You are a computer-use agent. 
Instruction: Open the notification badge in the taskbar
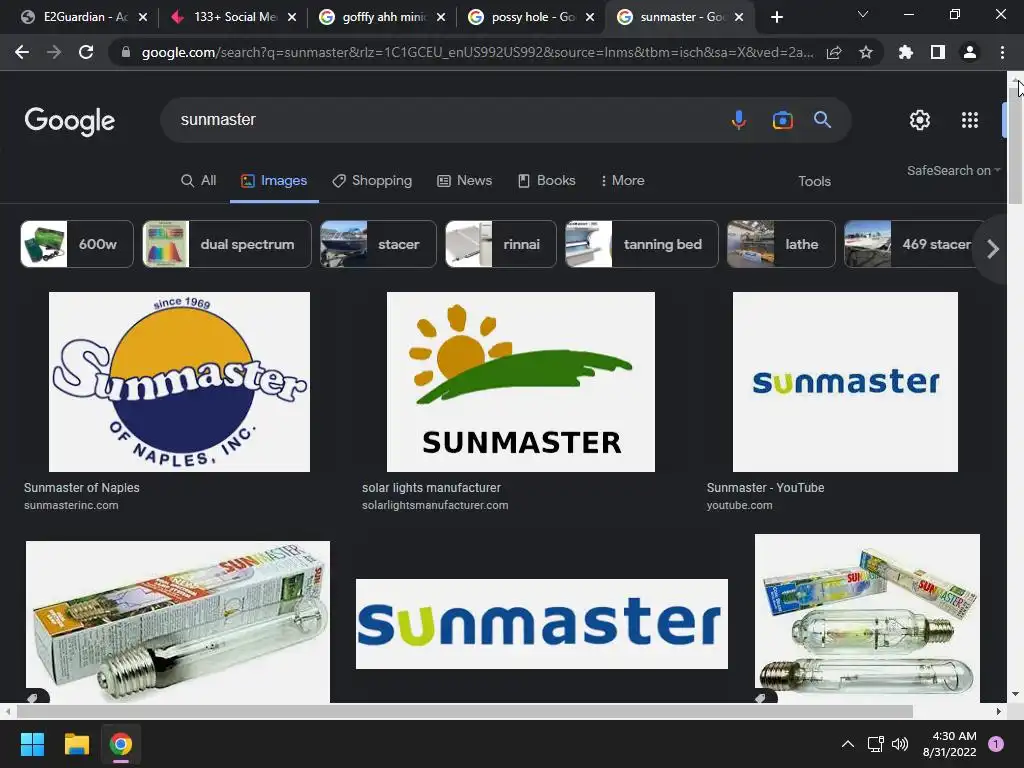point(996,744)
